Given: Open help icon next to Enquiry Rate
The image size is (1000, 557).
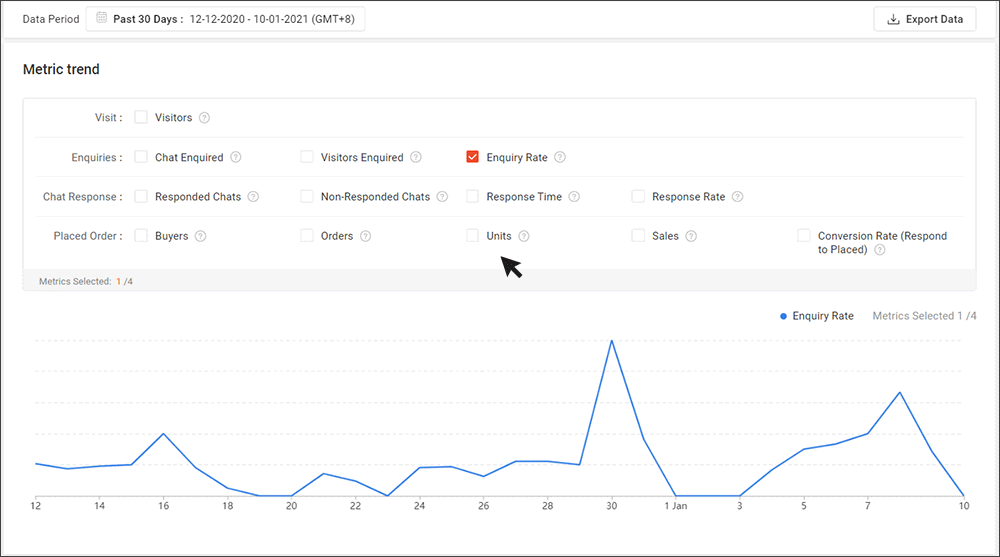Looking at the screenshot, I should tap(559, 157).
